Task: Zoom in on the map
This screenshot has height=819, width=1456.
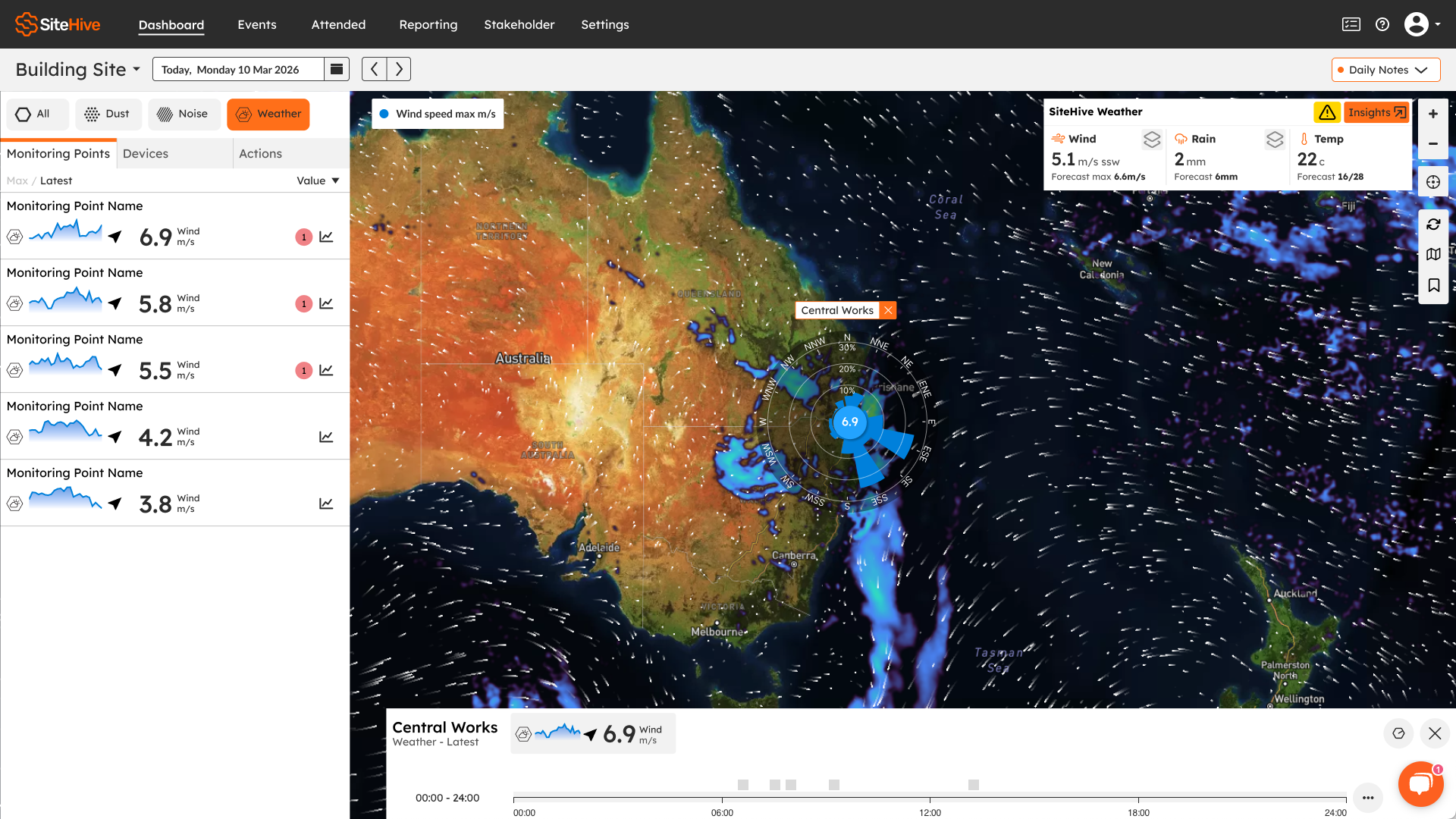Action: pyautogui.click(x=1433, y=114)
